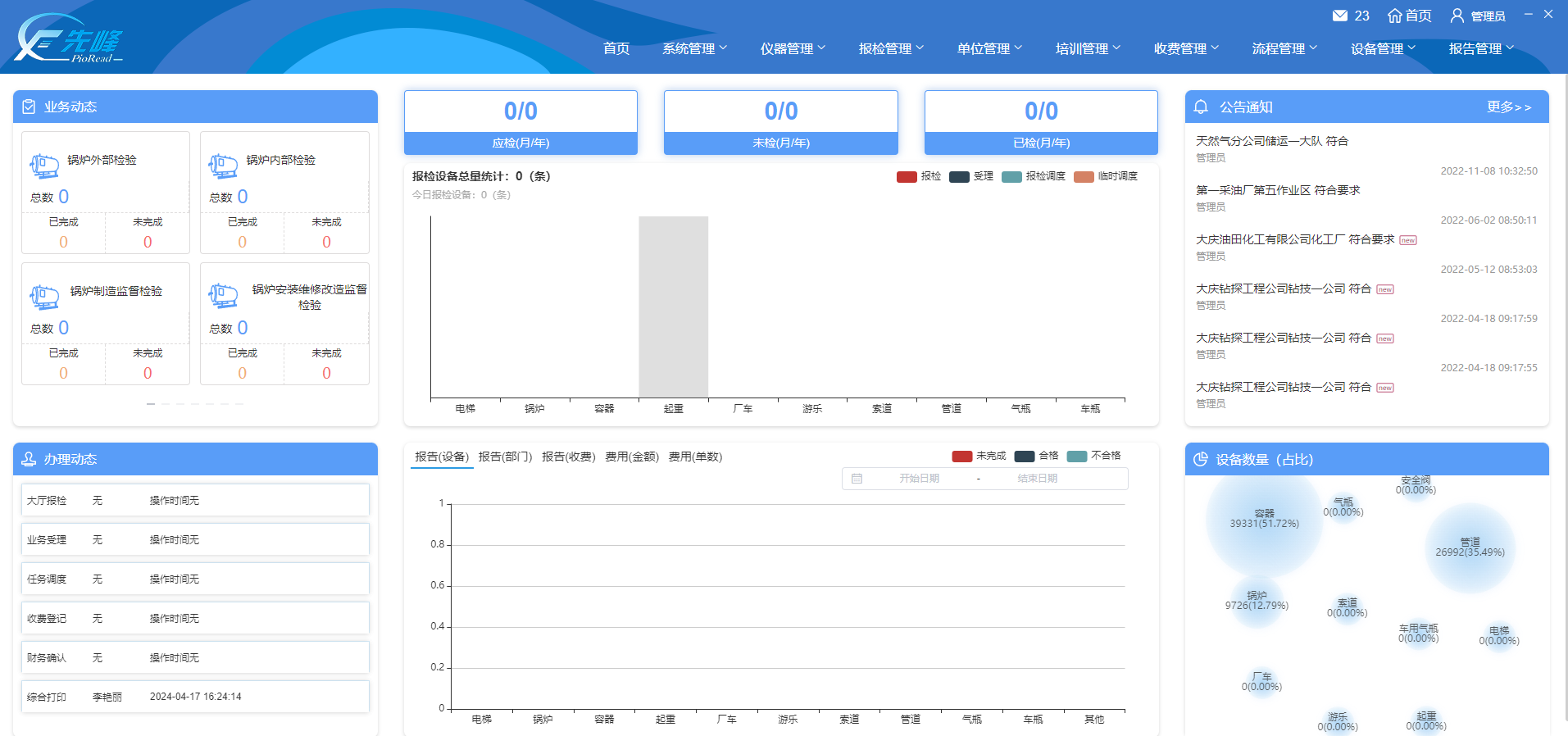Click the 财务确认 row in 办理动态
This screenshot has height=736, width=1568.
(195, 657)
